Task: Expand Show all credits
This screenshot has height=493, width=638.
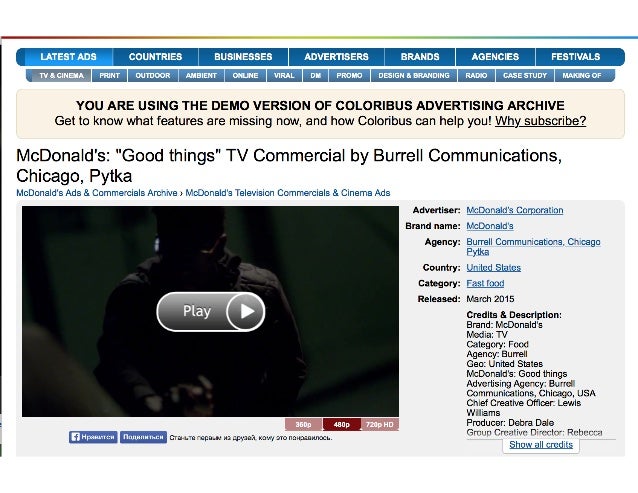Action: 541,445
